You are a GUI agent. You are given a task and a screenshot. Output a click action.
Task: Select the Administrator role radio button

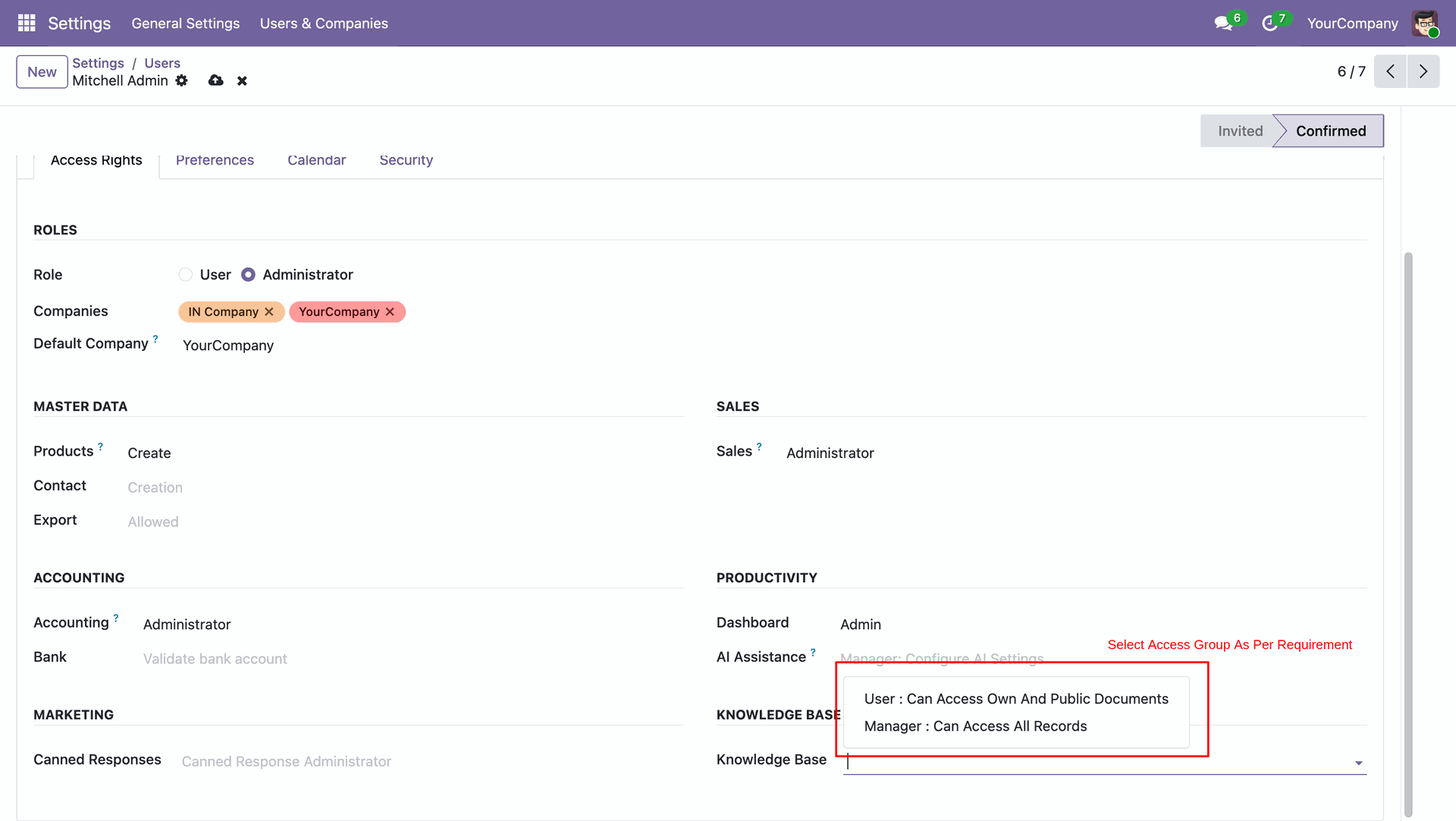pyautogui.click(x=248, y=274)
